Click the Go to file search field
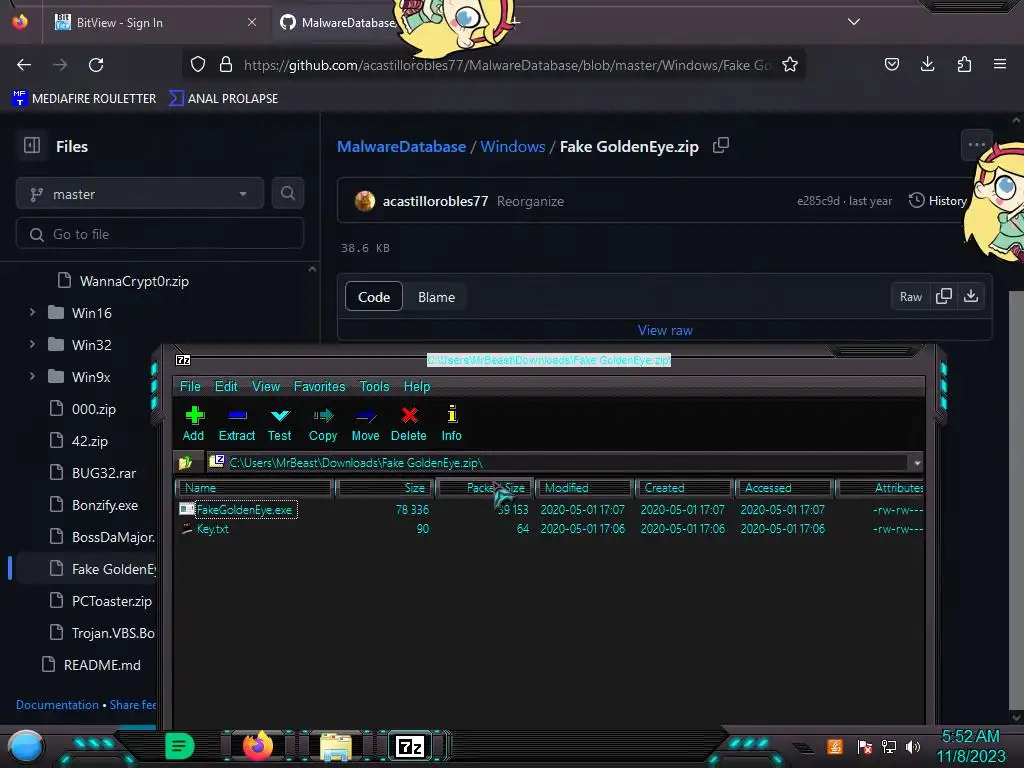Image resolution: width=1024 pixels, height=768 pixels. (160, 234)
